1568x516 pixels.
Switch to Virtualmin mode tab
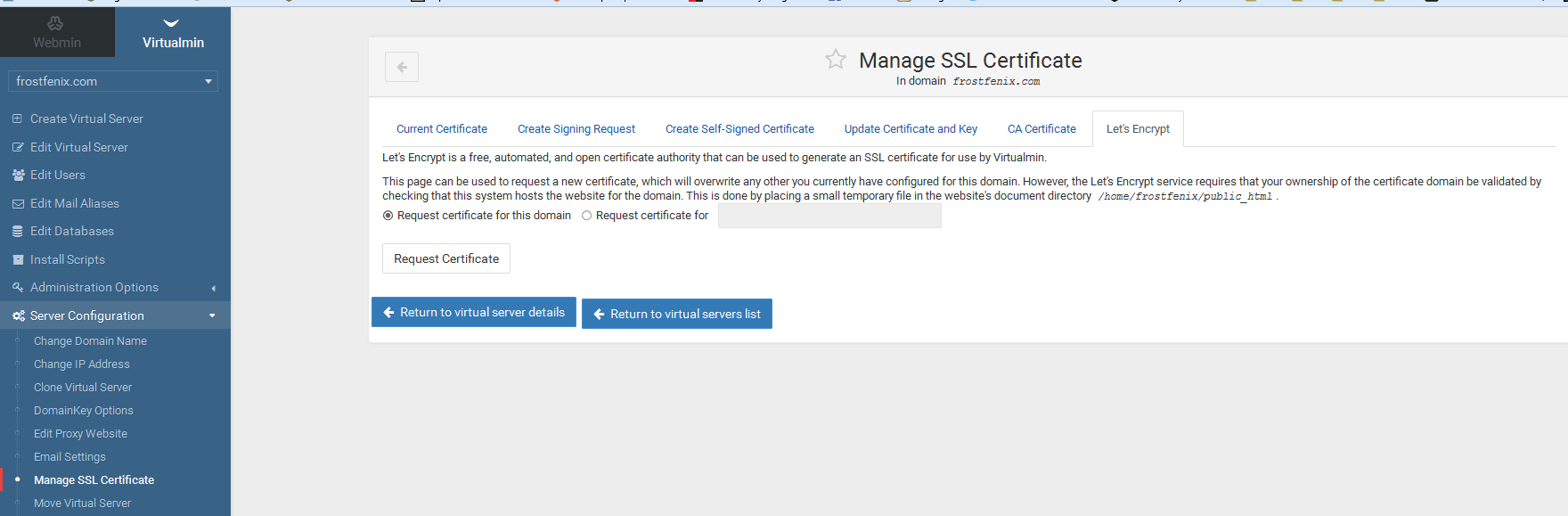coord(173,32)
